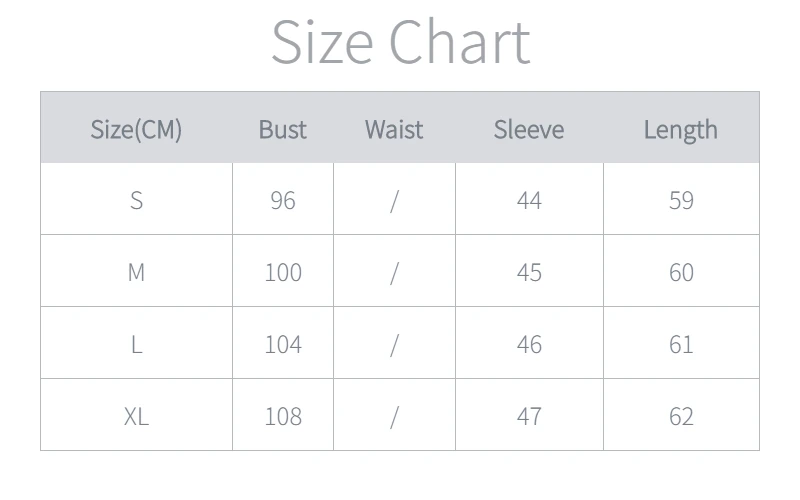Screen dimensions: 800x500
Task: Select bust value 108 cell
Action: point(283,416)
